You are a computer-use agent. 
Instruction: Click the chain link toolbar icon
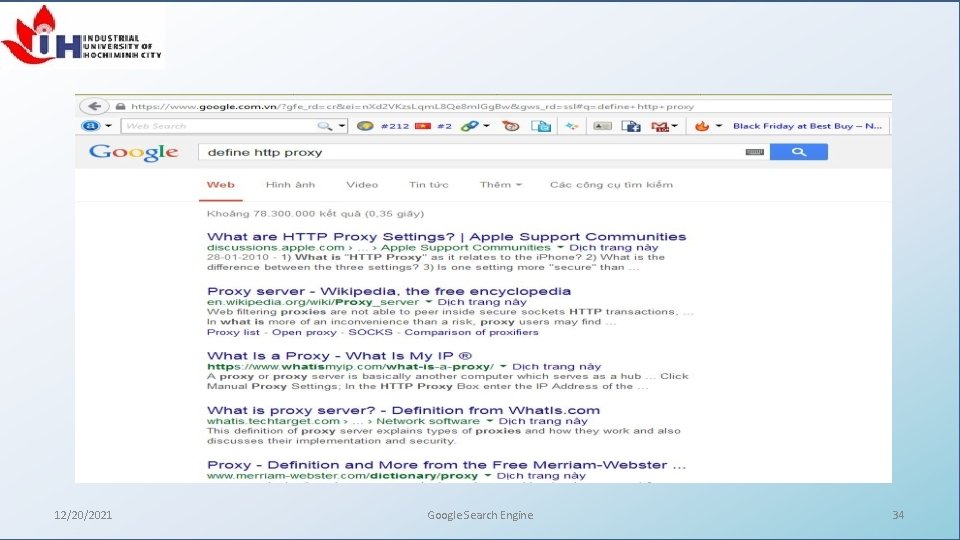pos(470,126)
